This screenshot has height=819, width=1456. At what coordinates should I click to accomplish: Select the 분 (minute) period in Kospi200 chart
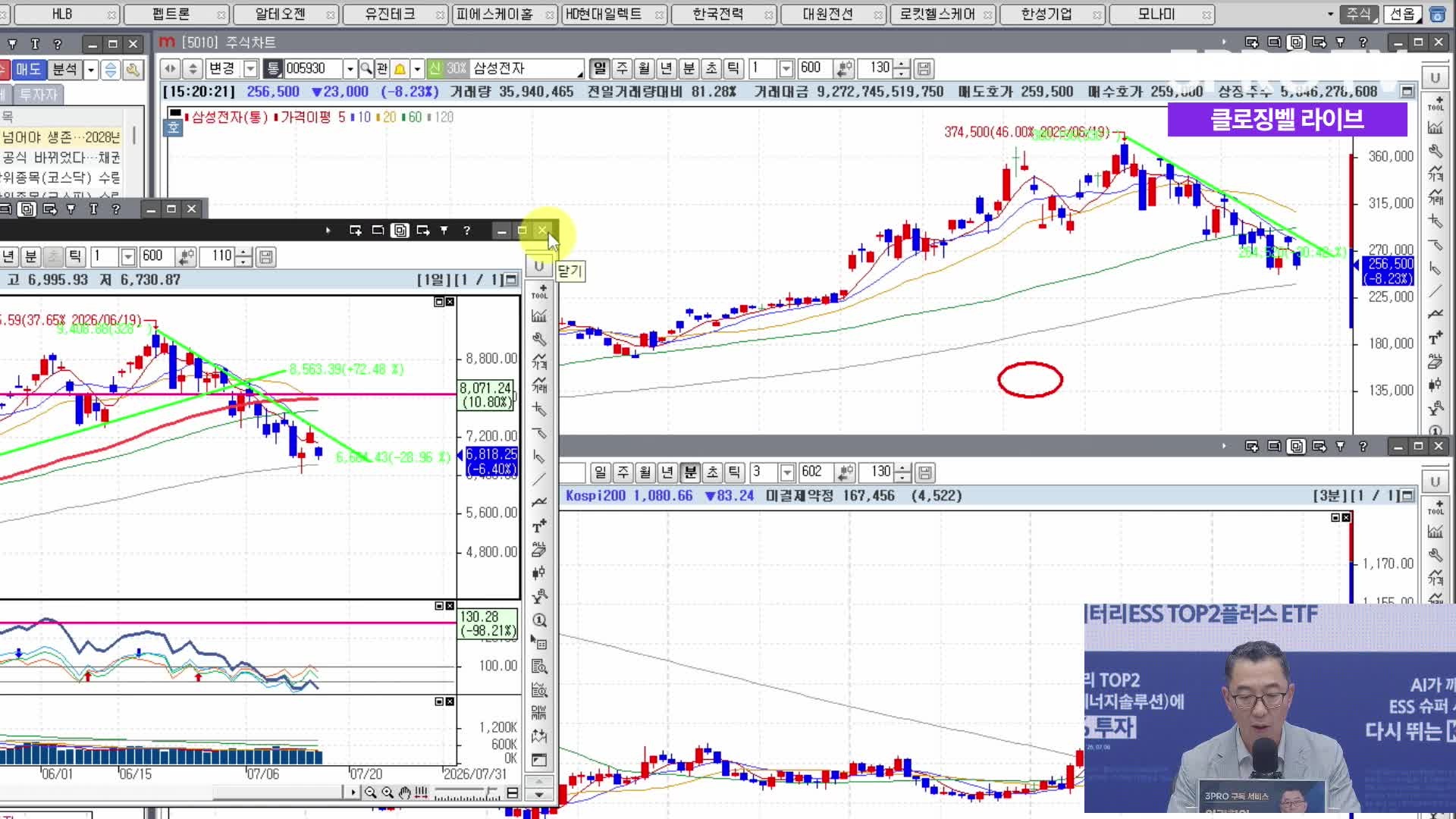tap(689, 473)
